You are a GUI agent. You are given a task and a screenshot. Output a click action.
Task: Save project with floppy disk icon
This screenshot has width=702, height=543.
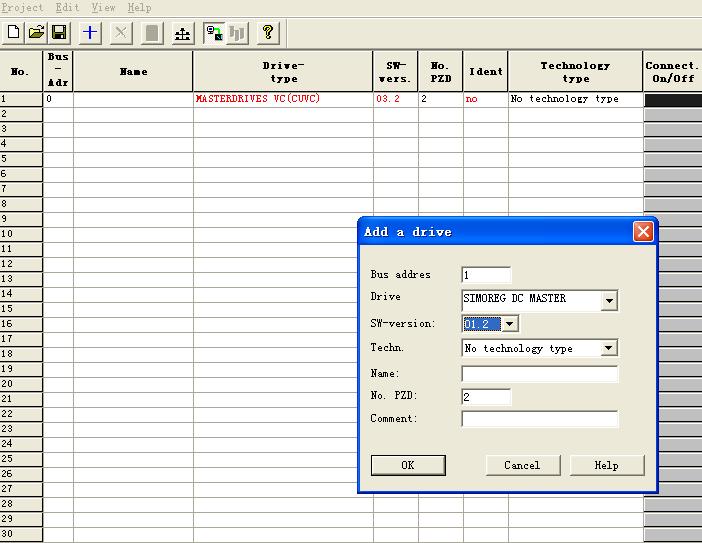tap(59, 33)
